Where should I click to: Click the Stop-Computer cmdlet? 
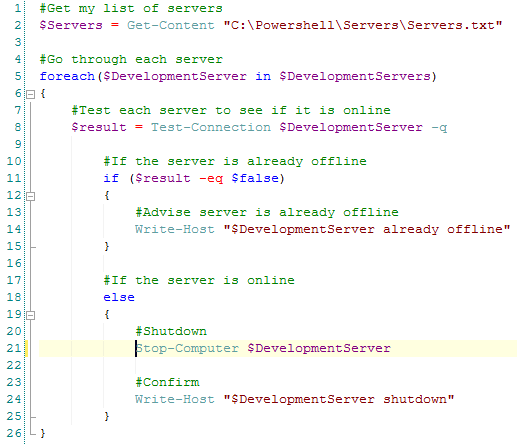[187, 348]
